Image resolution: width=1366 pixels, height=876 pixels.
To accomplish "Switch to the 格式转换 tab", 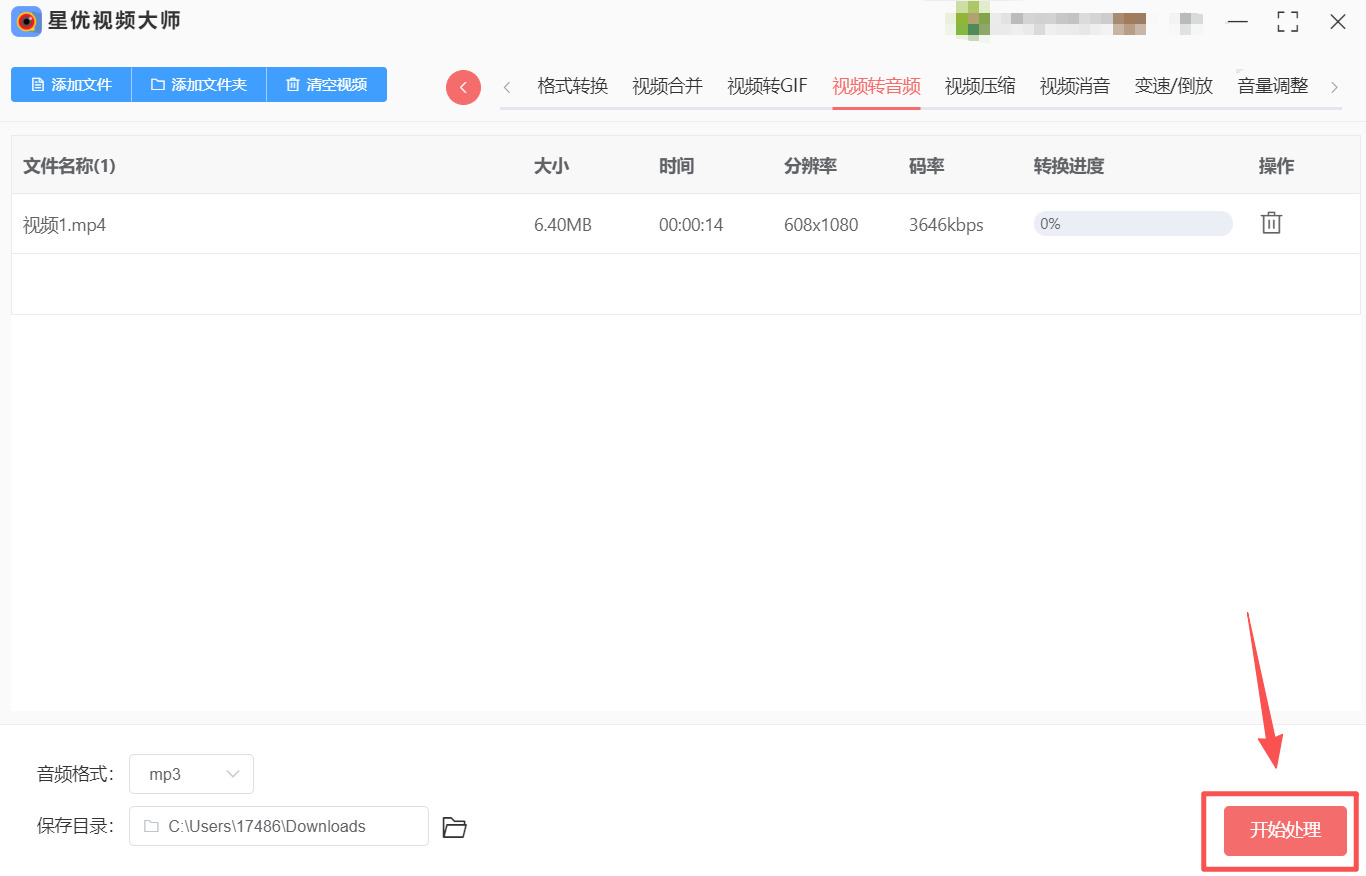I will (572, 86).
